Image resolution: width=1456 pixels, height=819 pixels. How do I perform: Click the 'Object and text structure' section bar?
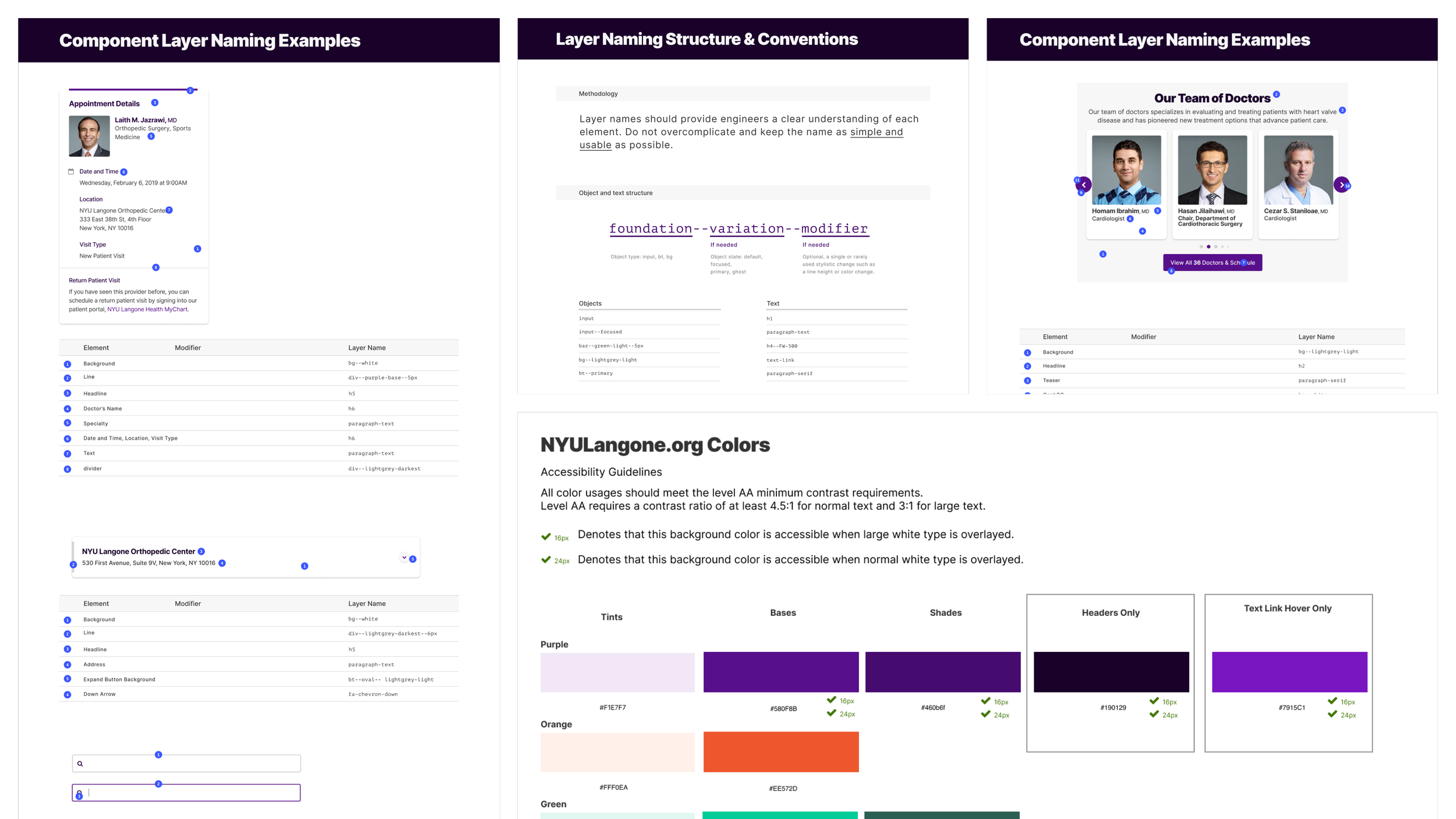point(743,193)
